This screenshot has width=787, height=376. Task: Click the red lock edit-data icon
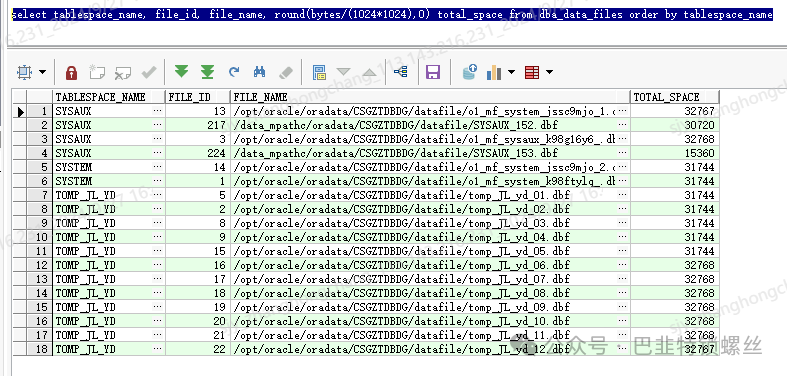point(72,73)
